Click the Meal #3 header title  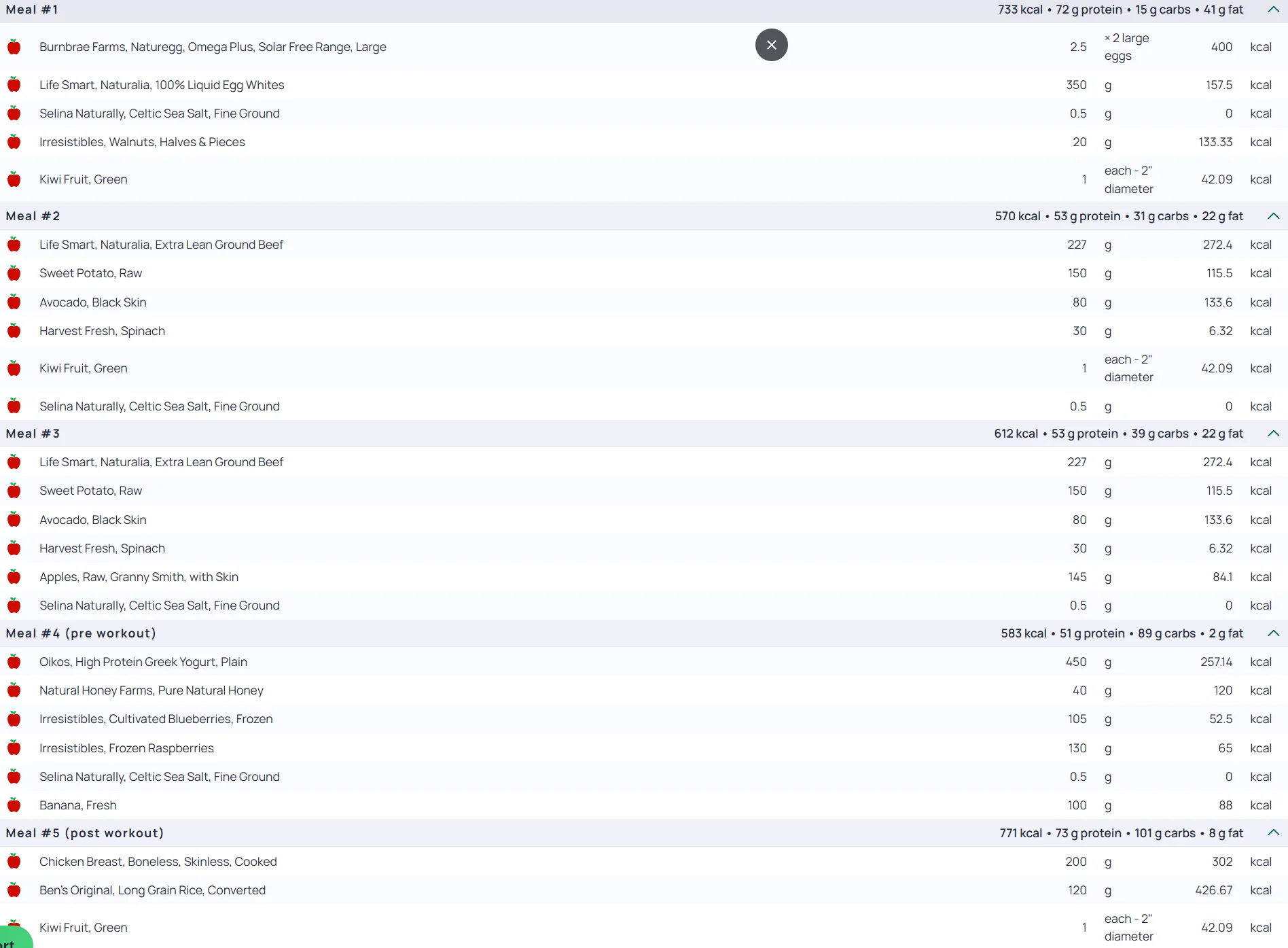tap(33, 434)
